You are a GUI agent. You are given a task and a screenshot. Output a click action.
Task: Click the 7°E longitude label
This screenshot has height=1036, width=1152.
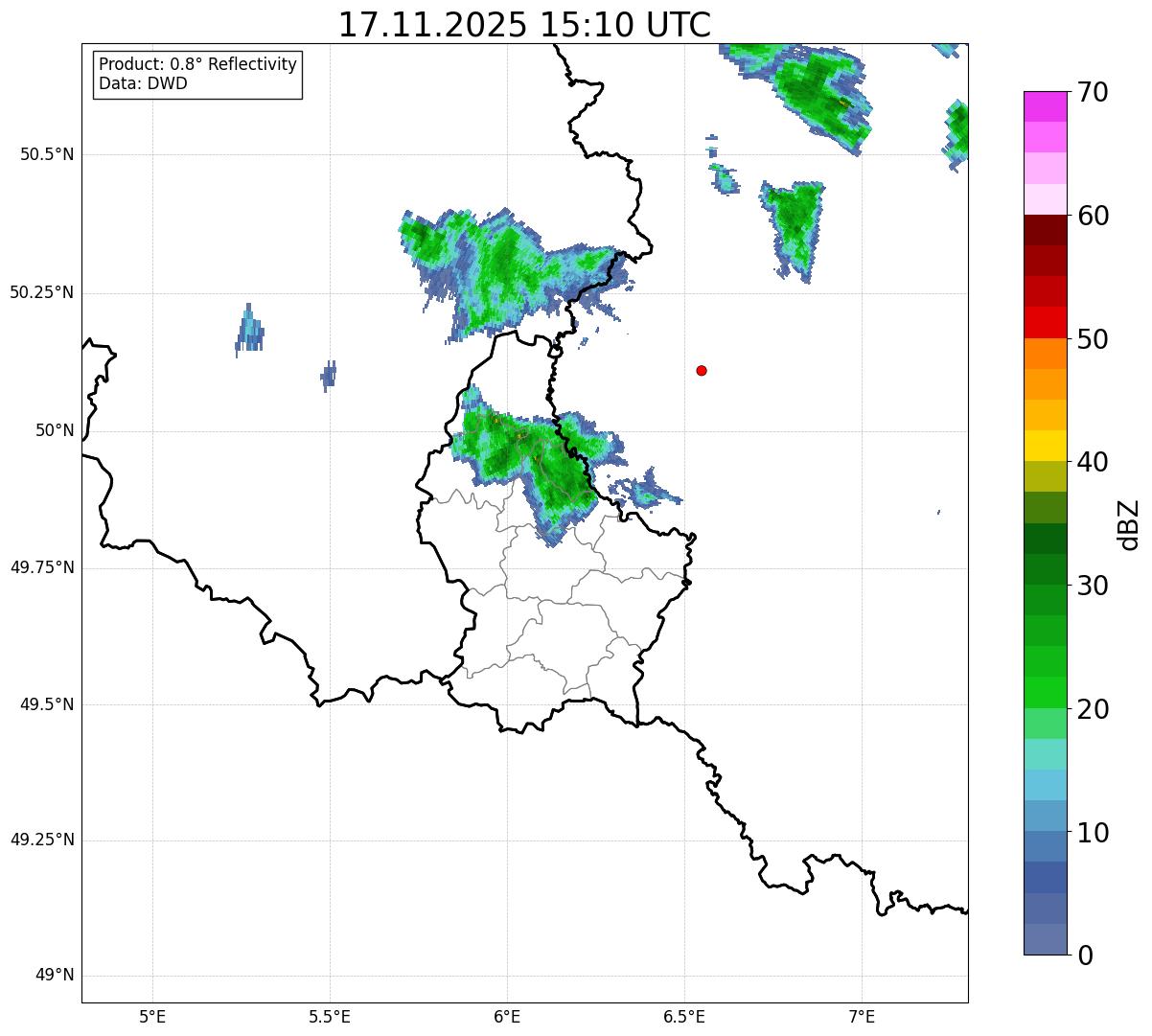tap(862, 1016)
